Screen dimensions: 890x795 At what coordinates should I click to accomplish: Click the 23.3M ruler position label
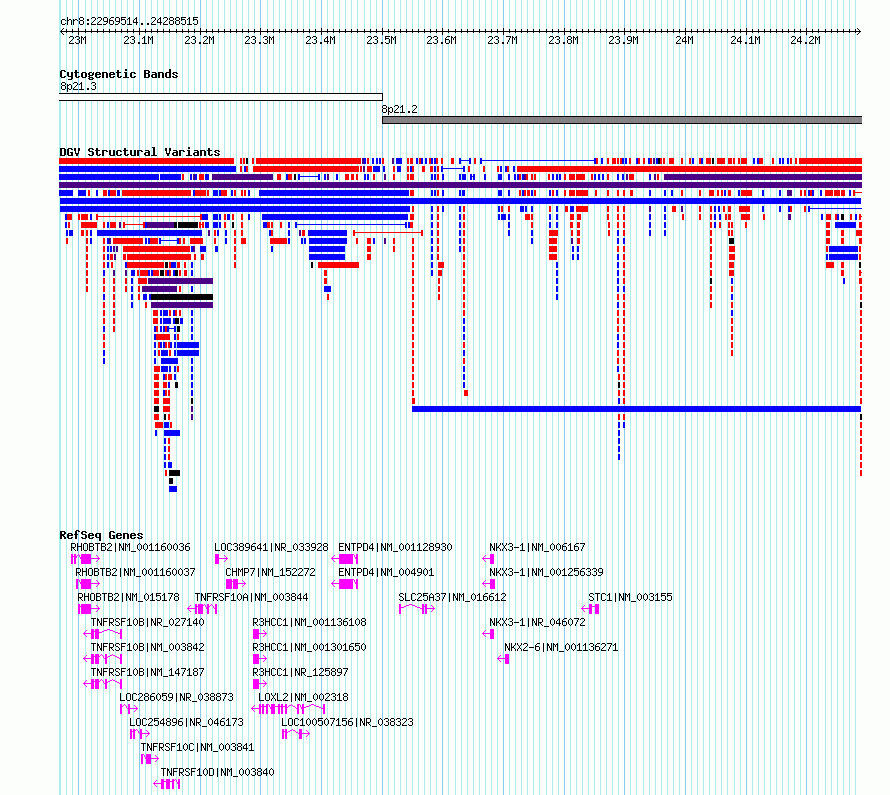pos(259,40)
